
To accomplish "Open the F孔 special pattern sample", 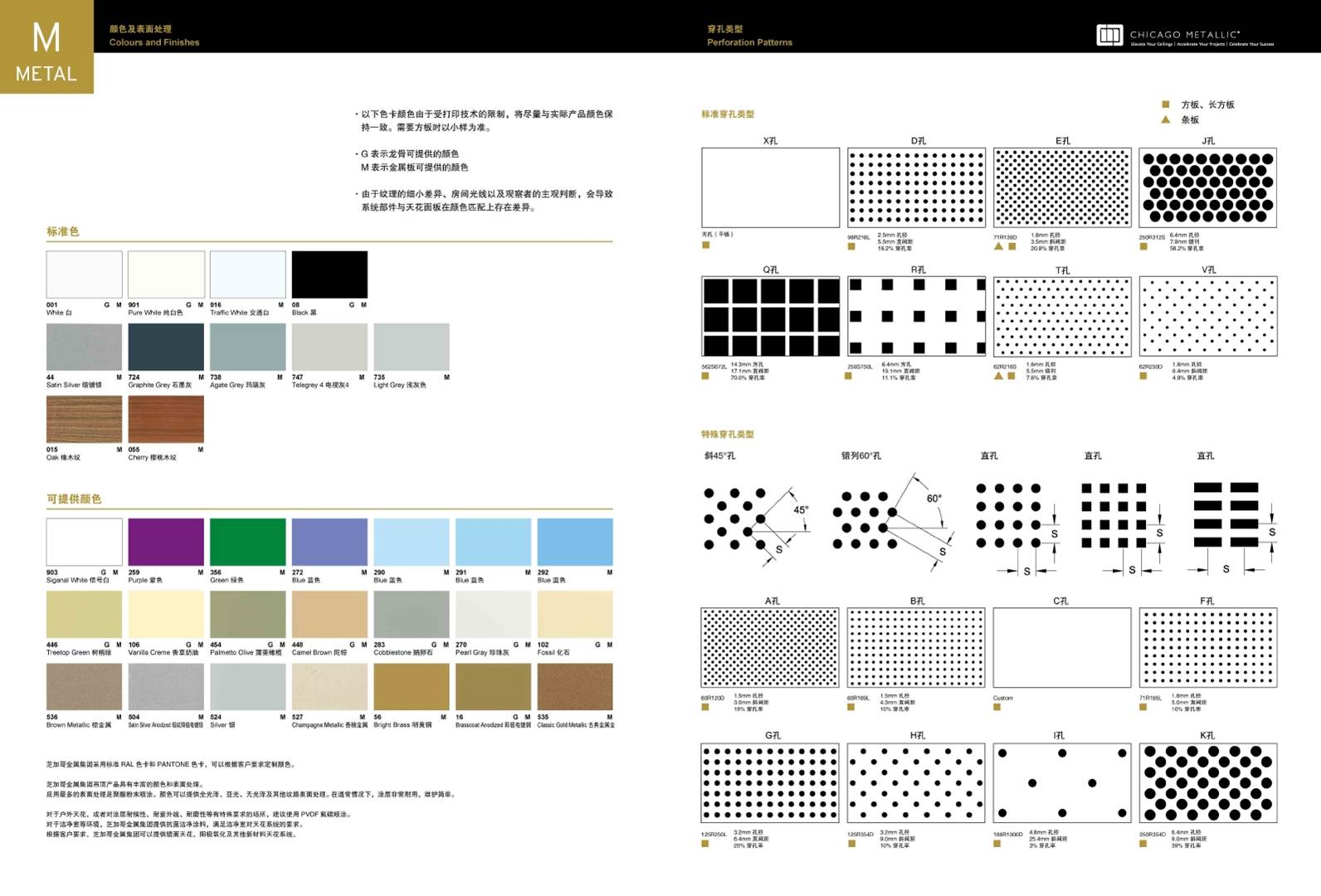I will [1208, 647].
